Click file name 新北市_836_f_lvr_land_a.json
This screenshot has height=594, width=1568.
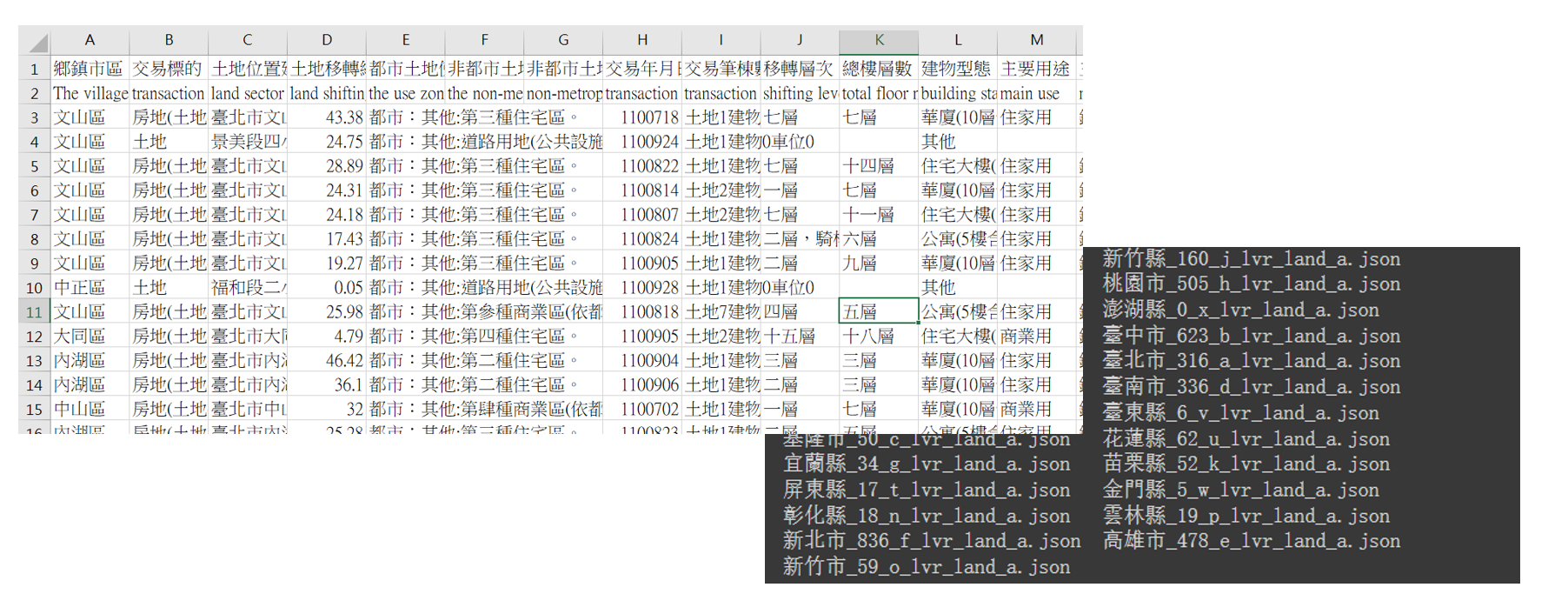coord(932,541)
